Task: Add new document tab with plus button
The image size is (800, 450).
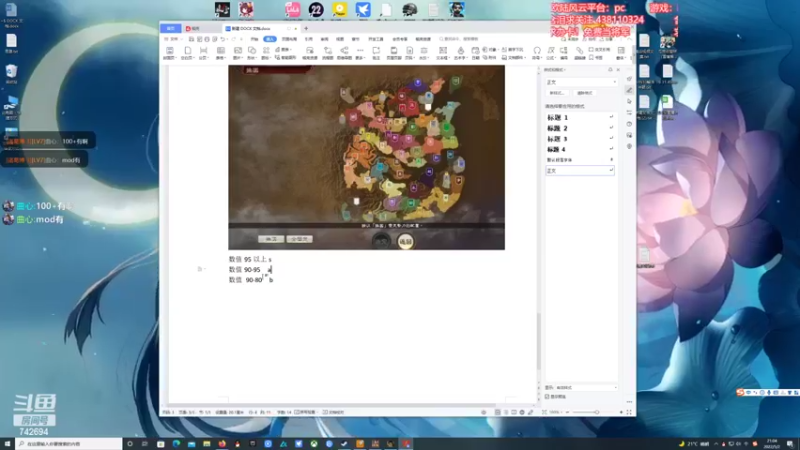Action: [306, 29]
